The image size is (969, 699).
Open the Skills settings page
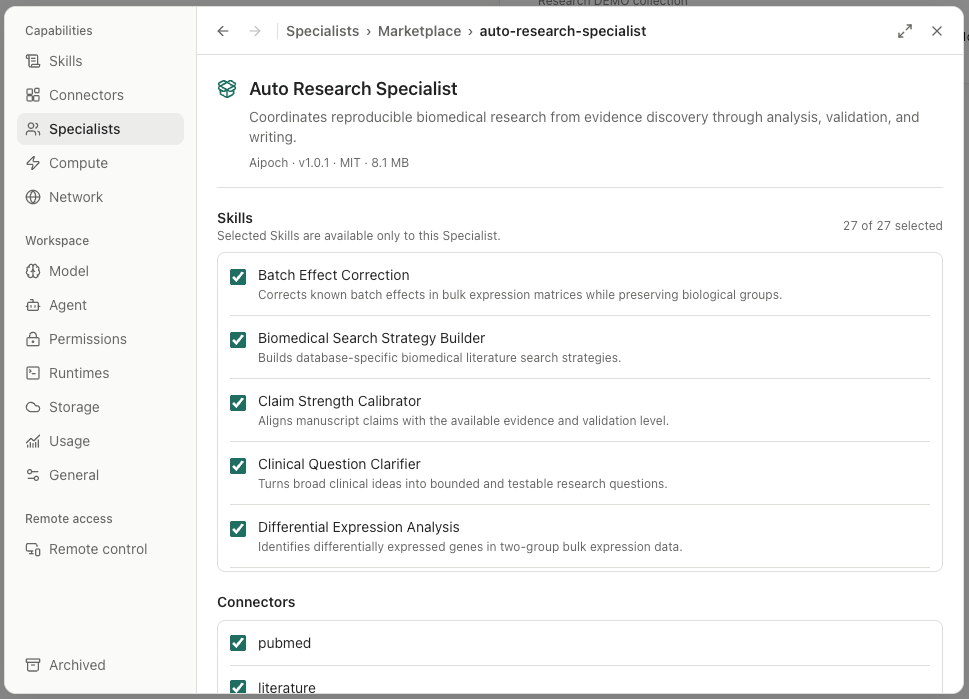(100, 61)
